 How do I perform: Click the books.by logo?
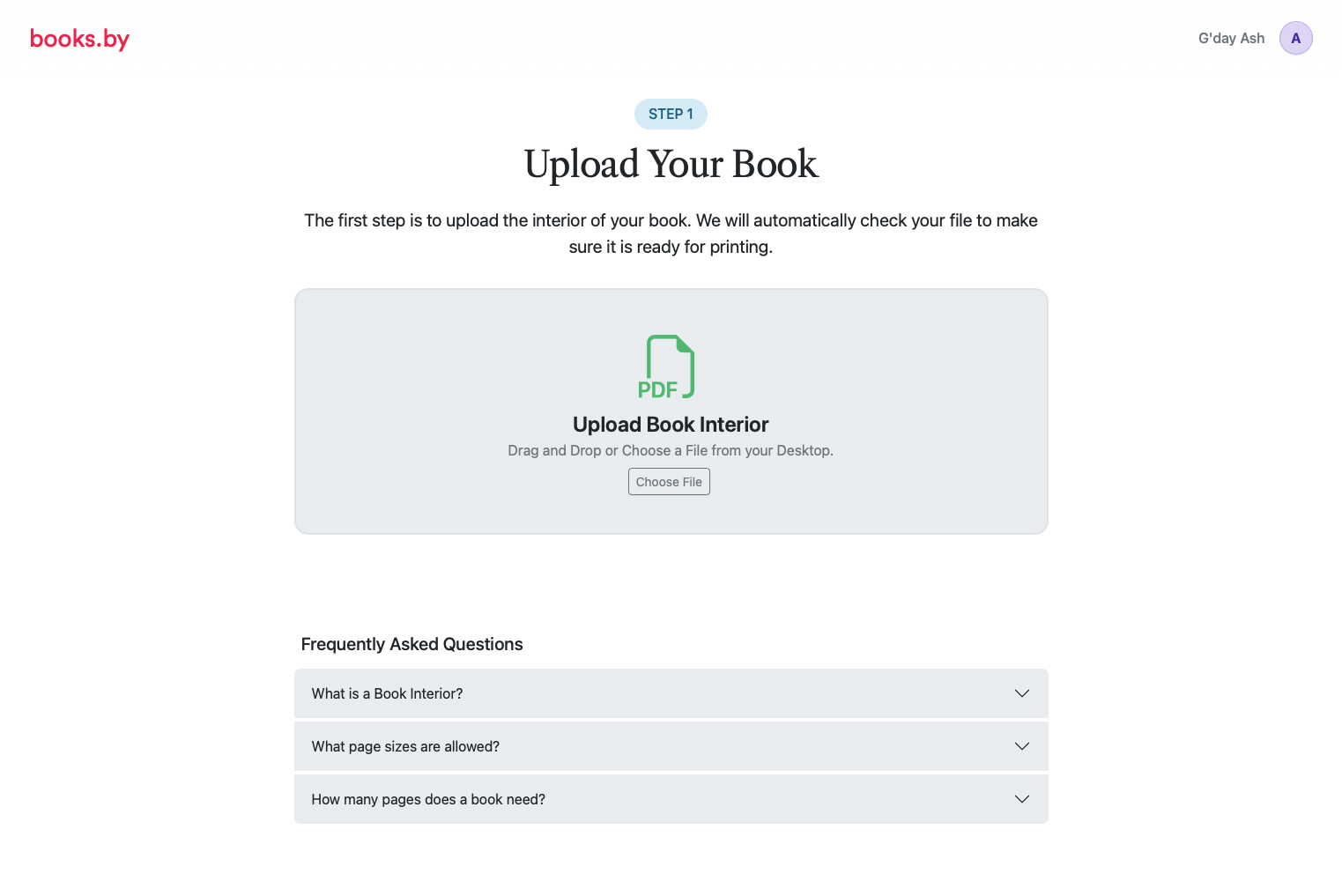click(x=79, y=39)
